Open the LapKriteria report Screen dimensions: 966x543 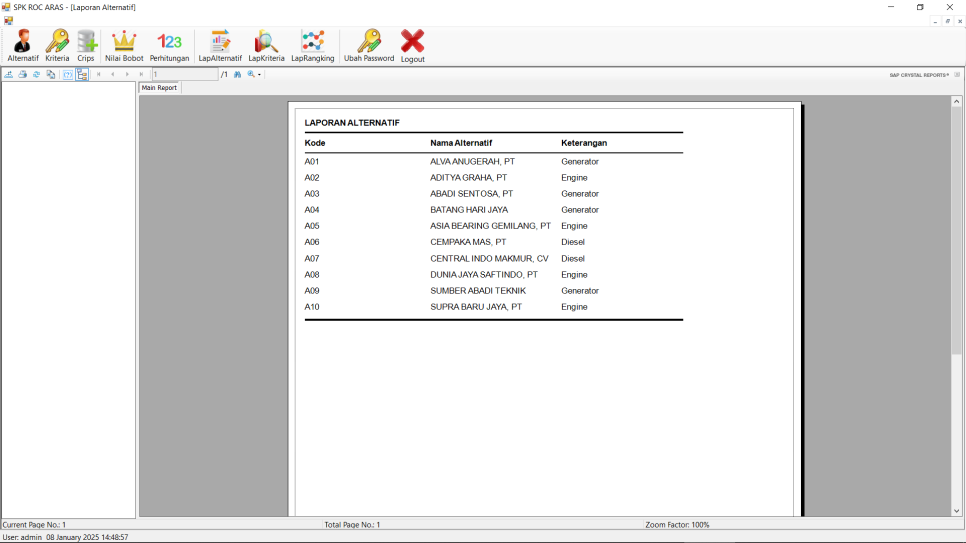pyautogui.click(x=266, y=46)
